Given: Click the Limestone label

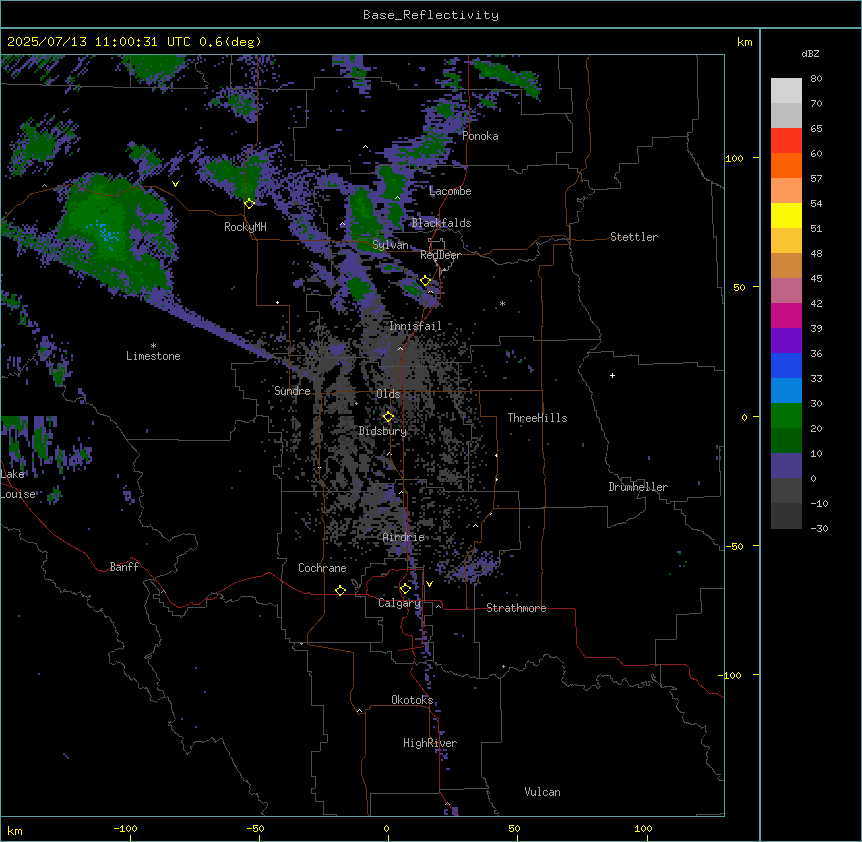Looking at the screenshot, I should 153,356.
